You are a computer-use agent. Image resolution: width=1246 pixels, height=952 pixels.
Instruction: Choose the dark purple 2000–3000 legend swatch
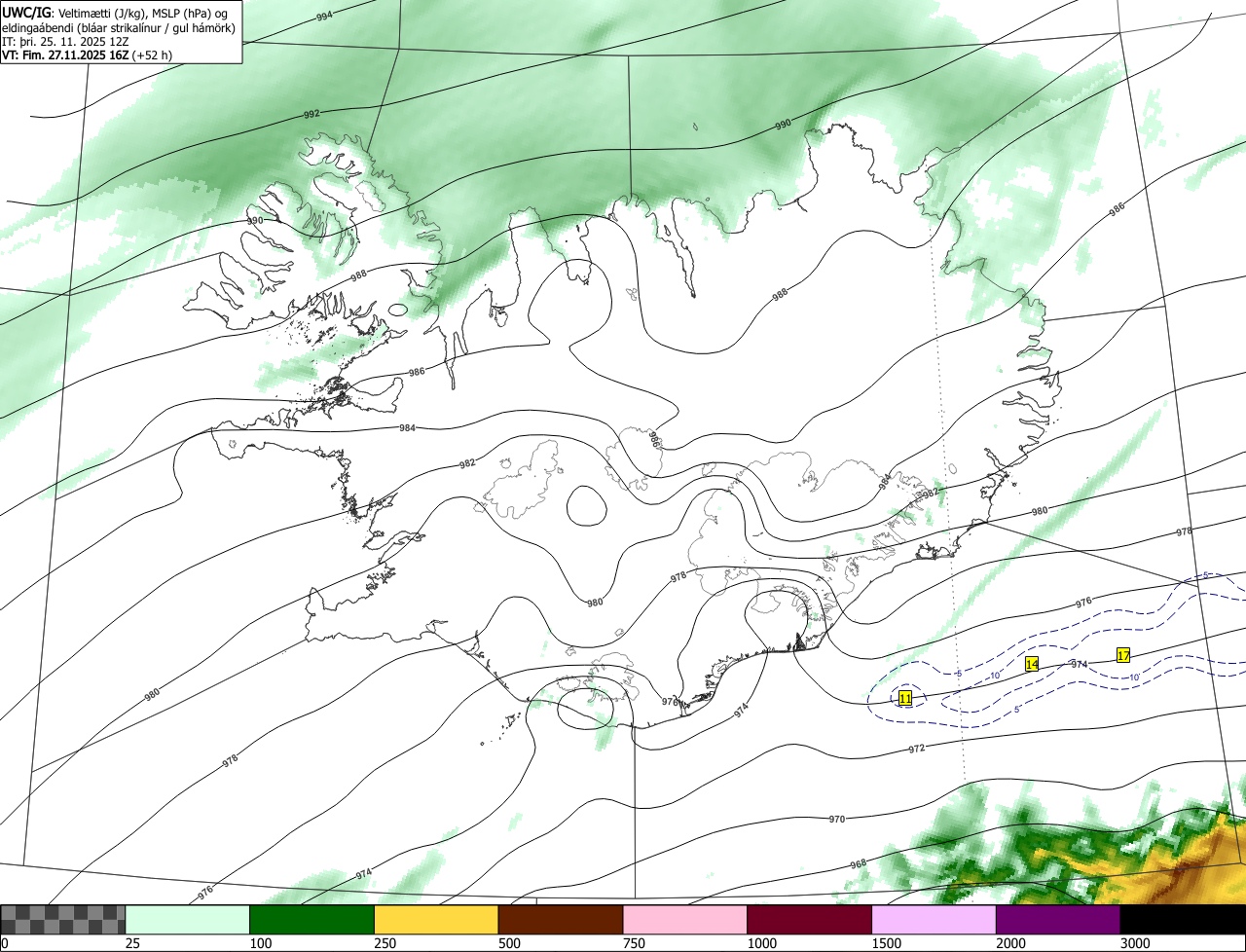[x=1058, y=920]
